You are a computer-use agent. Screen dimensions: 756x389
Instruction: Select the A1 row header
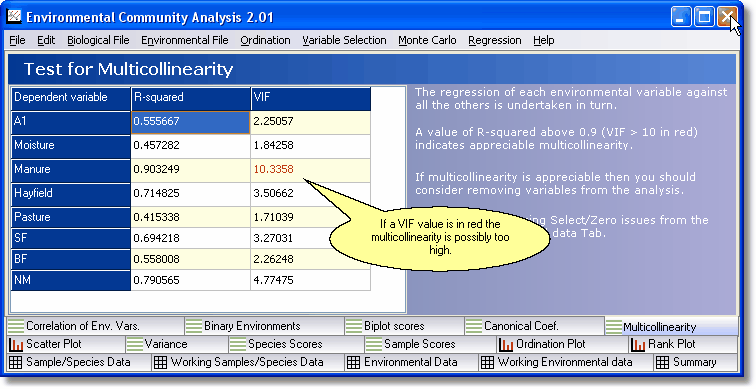tap(71, 122)
